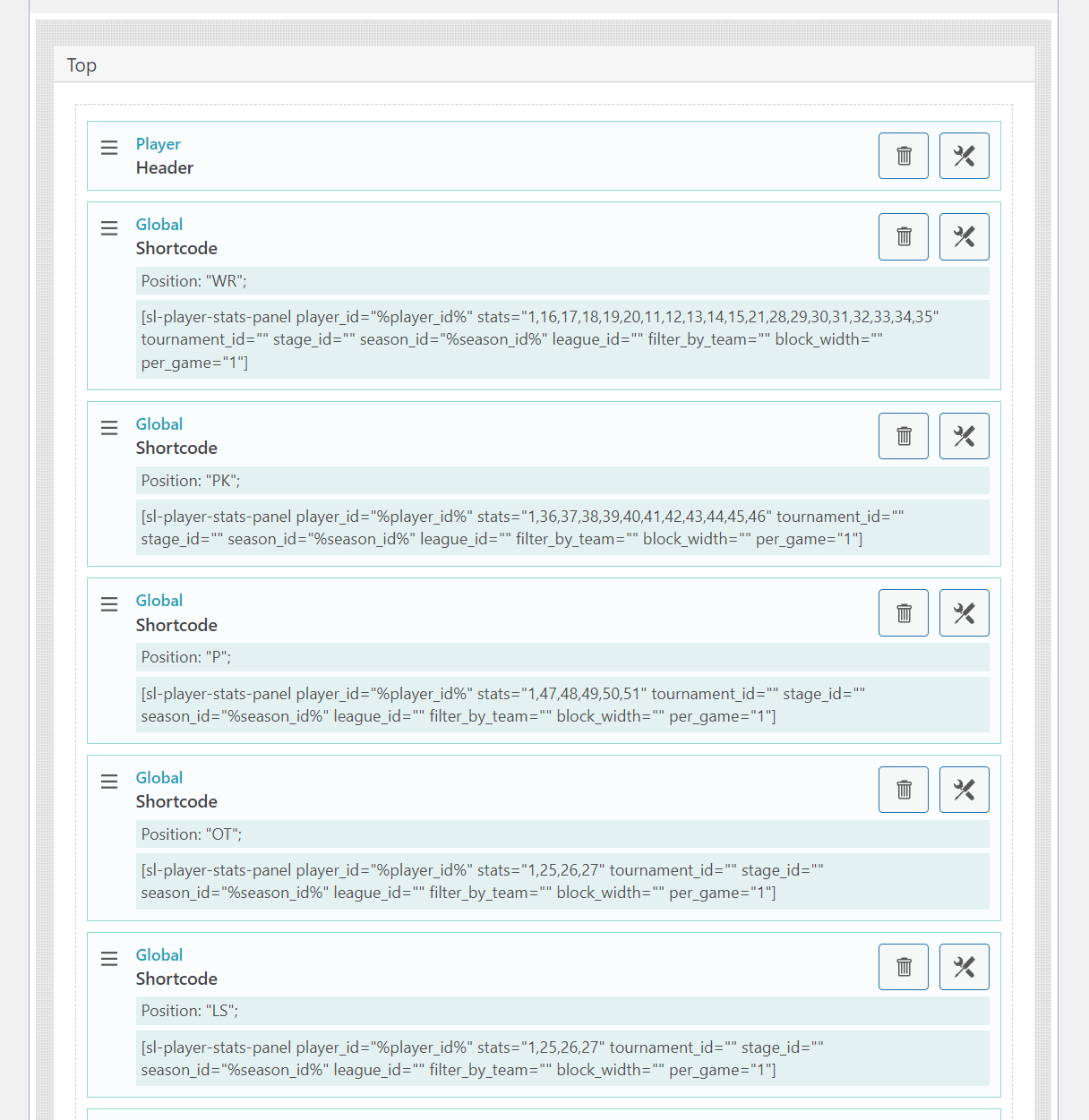The width and height of the screenshot is (1089, 1120).
Task: Click the WR shortcode block's hamburger handle
Action: (x=109, y=228)
